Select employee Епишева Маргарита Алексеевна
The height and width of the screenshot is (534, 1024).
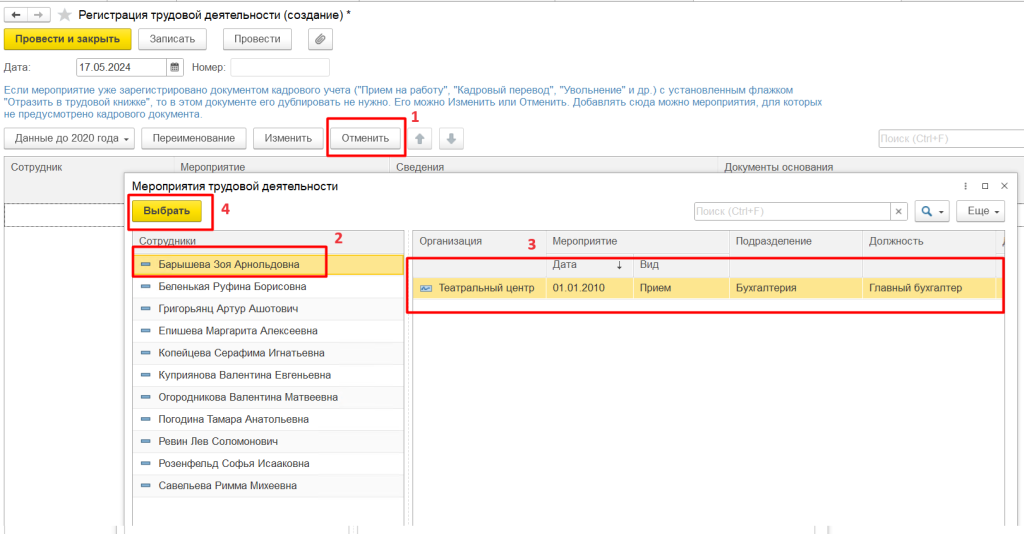268,331
